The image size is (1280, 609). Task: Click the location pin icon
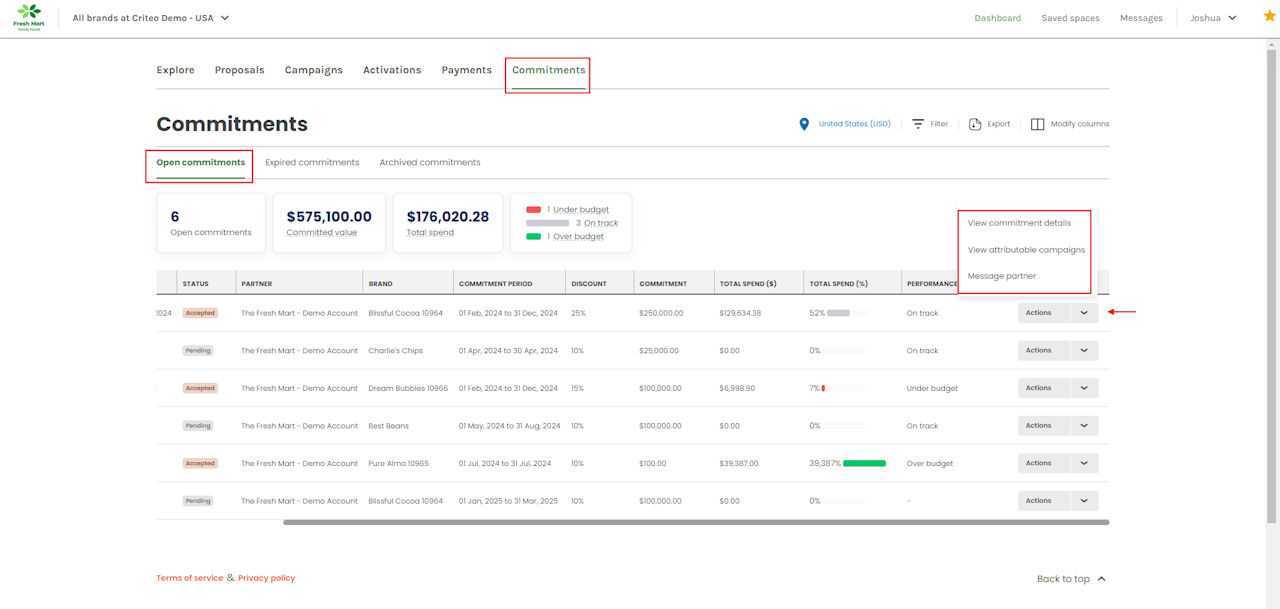coord(804,124)
